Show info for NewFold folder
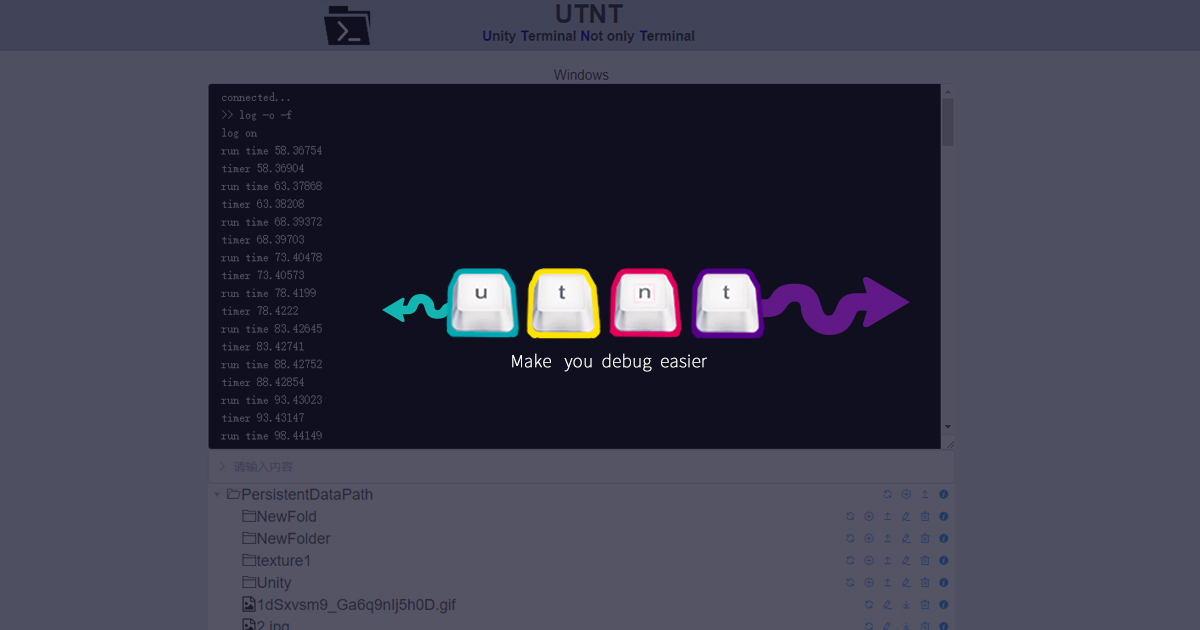The image size is (1200, 630). coord(944,516)
